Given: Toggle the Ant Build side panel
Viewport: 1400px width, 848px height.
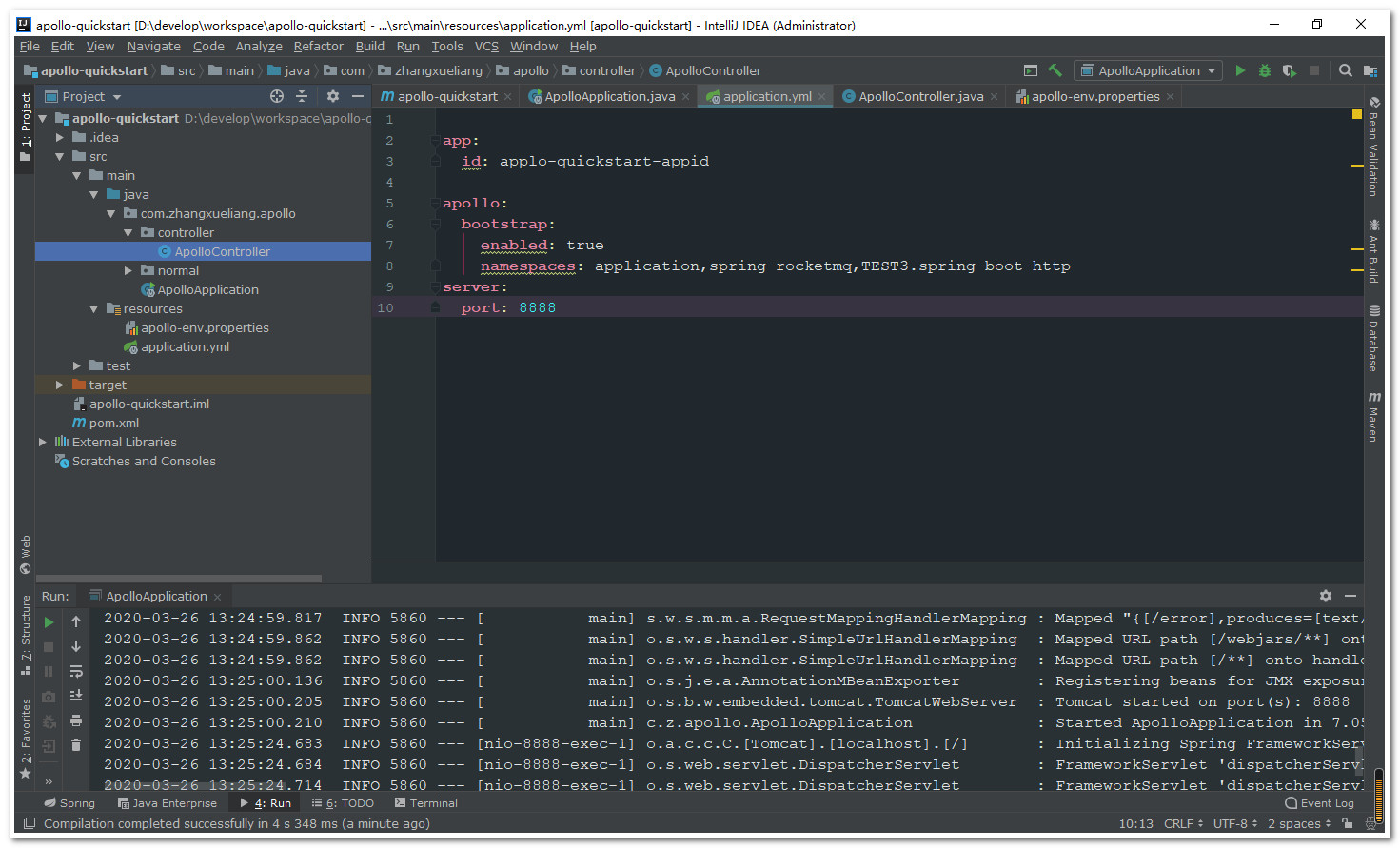Looking at the screenshot, I should coord(1374,251).
